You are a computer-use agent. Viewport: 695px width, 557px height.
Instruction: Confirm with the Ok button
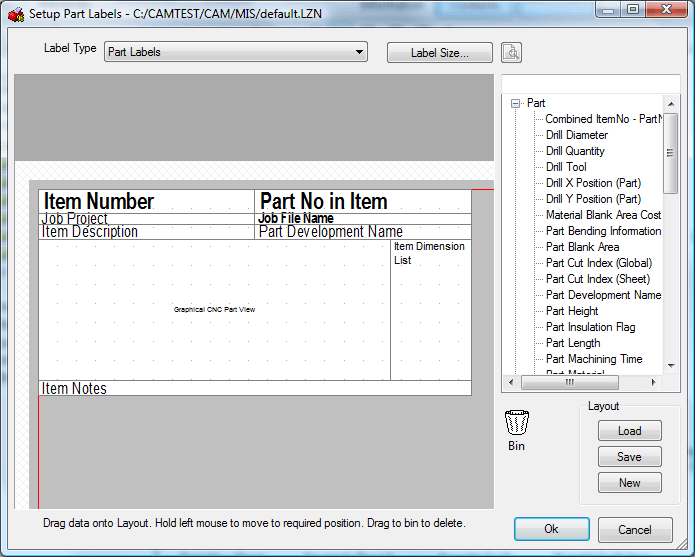pos(551,529)
